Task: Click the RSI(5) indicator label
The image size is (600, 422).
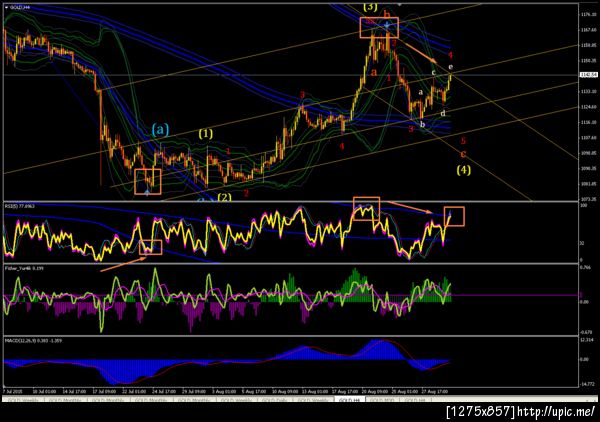Action: click(x=20, y=206)
